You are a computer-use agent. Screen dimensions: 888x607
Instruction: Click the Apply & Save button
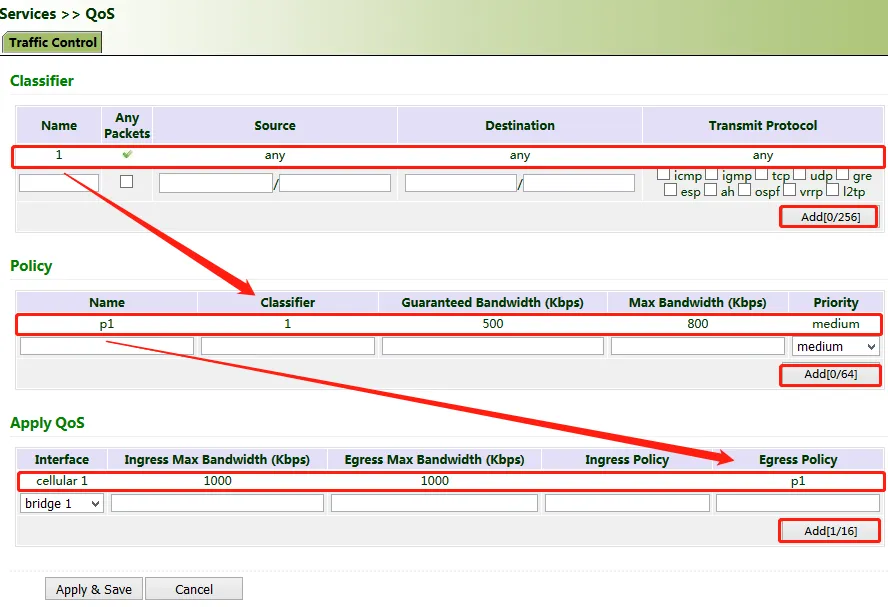94,589
